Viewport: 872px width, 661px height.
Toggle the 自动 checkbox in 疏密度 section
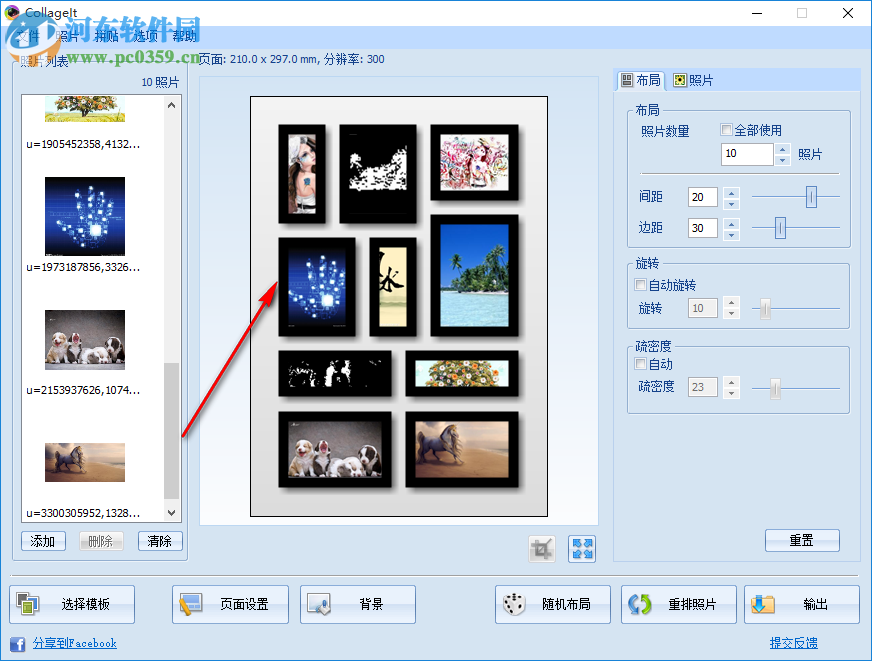[x=641, y=364]
